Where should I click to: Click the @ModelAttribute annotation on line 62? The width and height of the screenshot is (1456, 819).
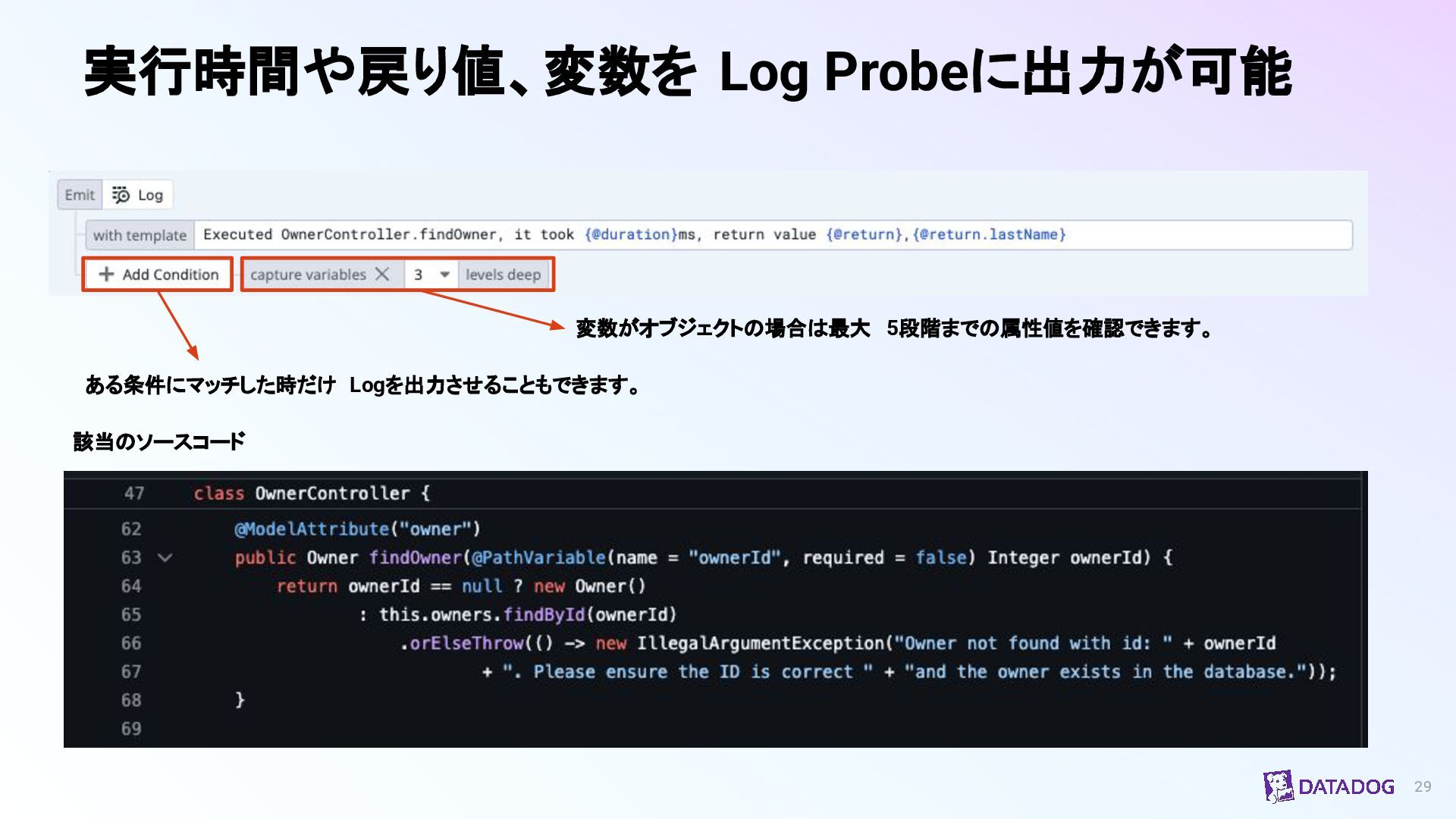[x=311, y=529]
